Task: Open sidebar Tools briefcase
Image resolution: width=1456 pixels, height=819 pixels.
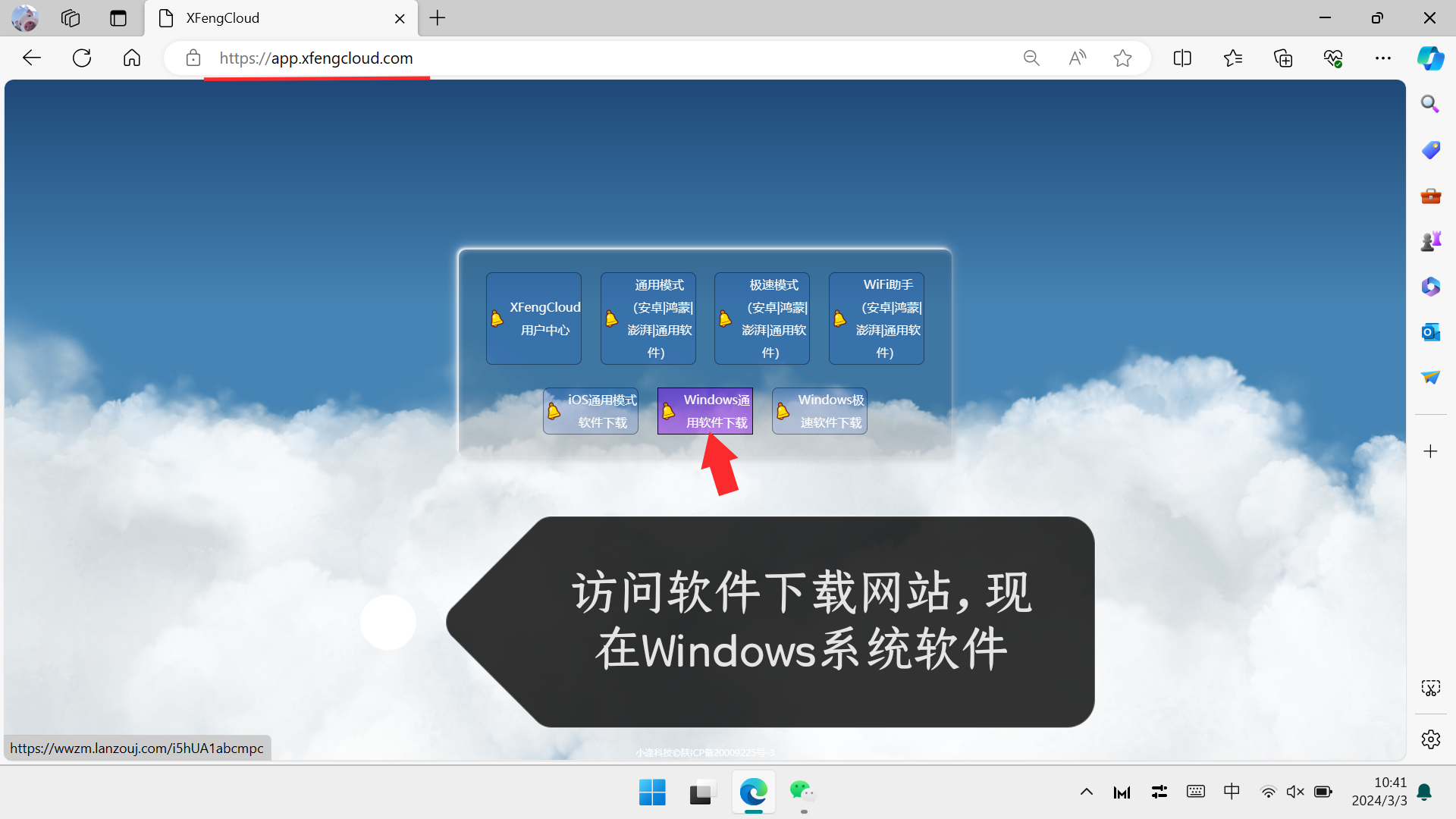Action: coord(1430,196)
